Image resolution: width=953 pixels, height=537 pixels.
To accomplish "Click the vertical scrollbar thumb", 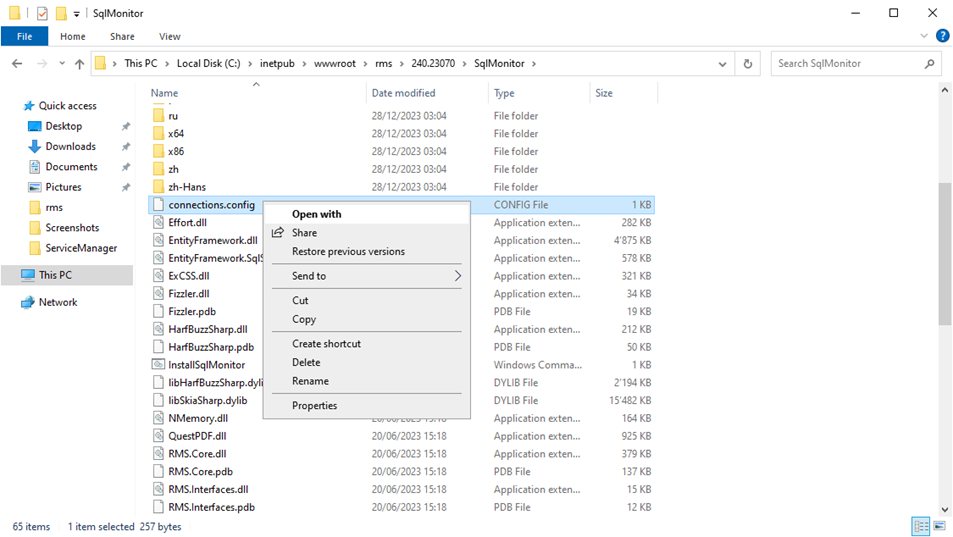I will [944, 254].
